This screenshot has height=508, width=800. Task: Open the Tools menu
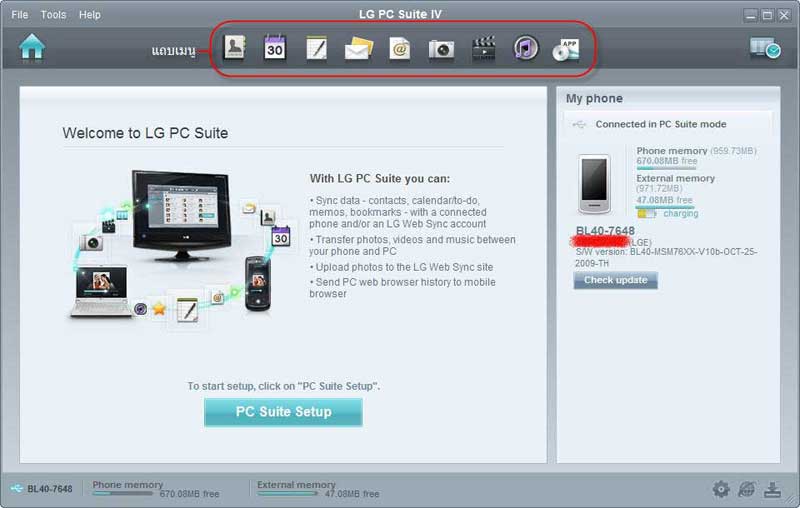53,15
